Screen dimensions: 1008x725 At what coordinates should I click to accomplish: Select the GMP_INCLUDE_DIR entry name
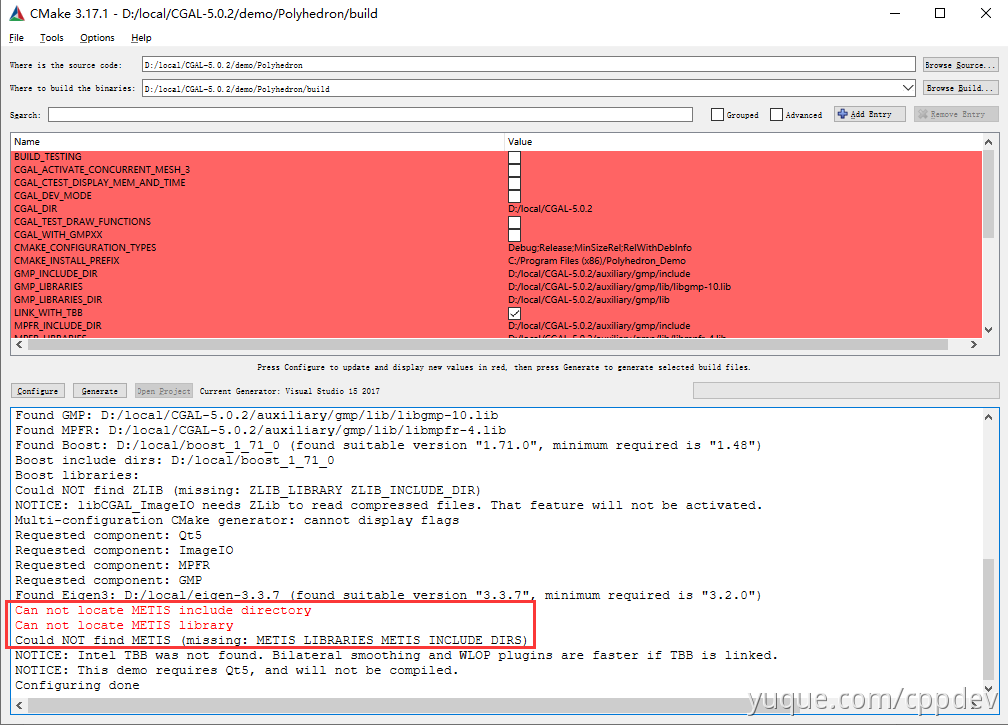click(x=56, y=274)
